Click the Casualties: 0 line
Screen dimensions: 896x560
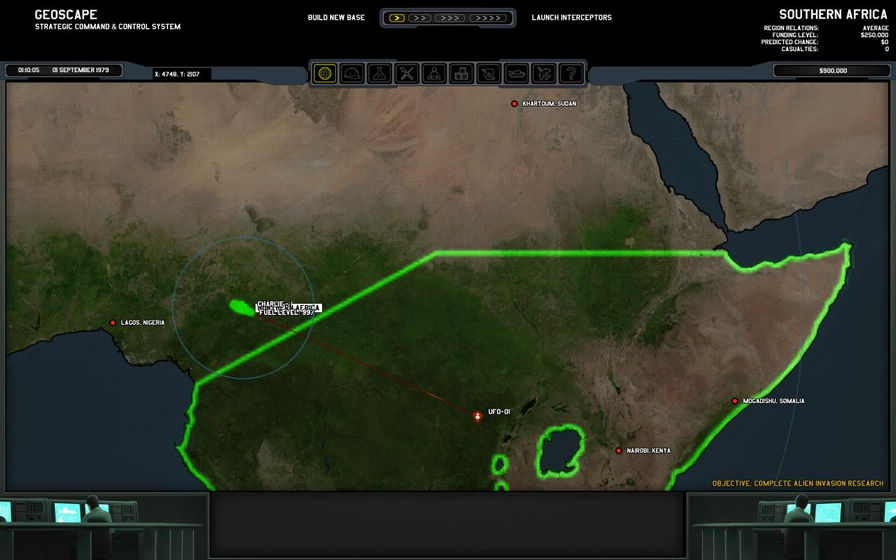835,49
